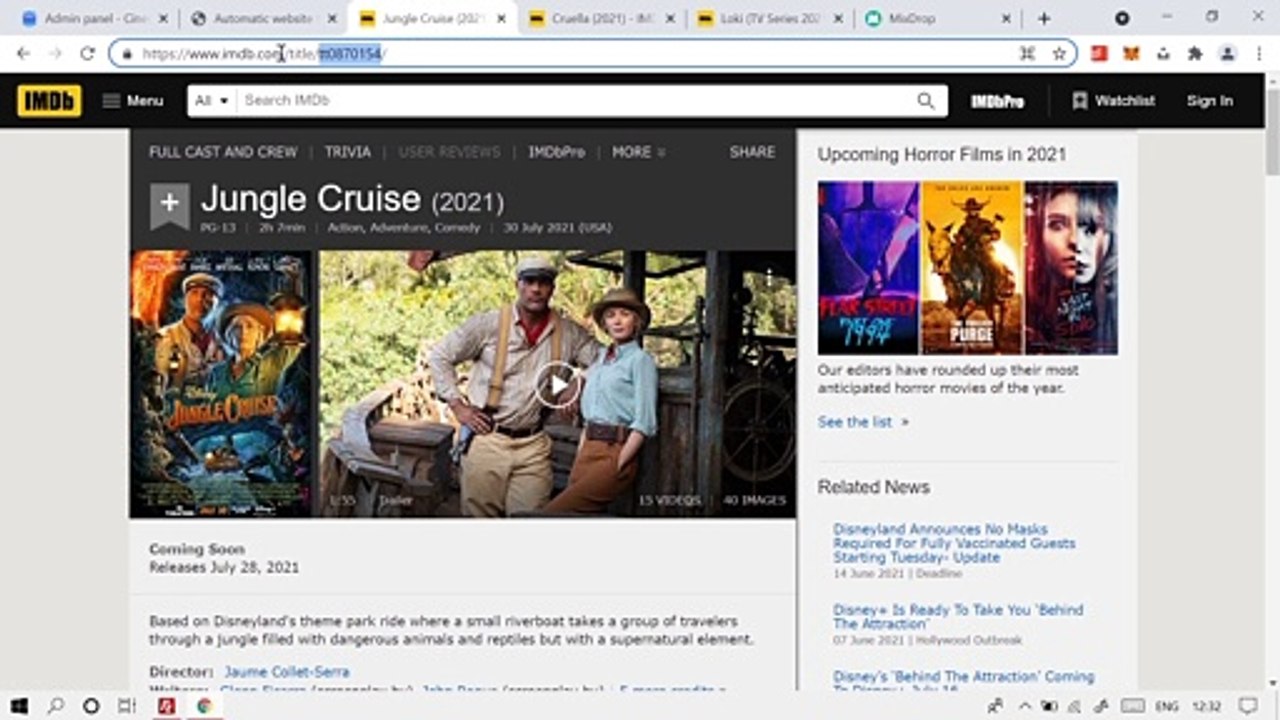Click the site lock icon in address bar
This screenshot has height=720, width=1280.
(x=127, y=54)
